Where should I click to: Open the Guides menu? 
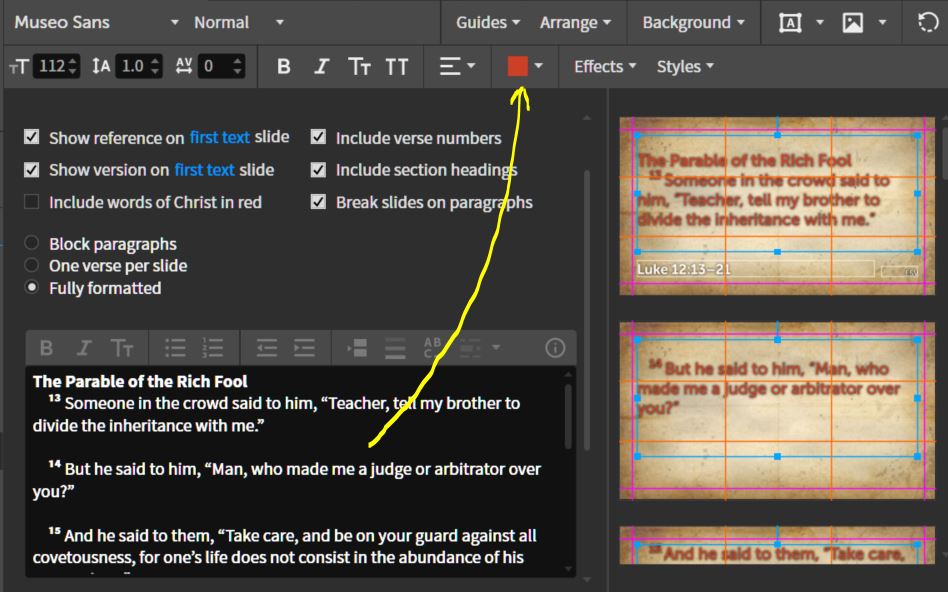point(488,22)
